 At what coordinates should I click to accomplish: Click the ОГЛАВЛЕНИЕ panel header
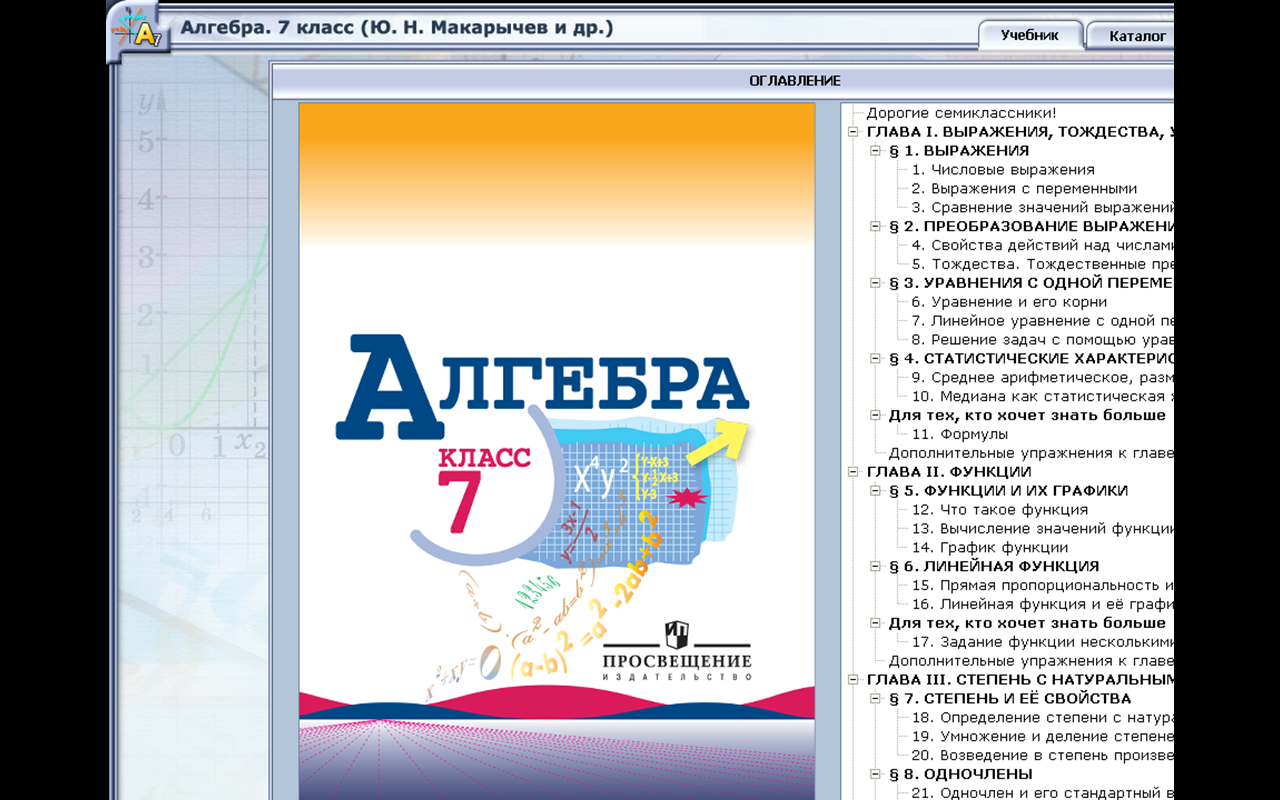point(795,81)
